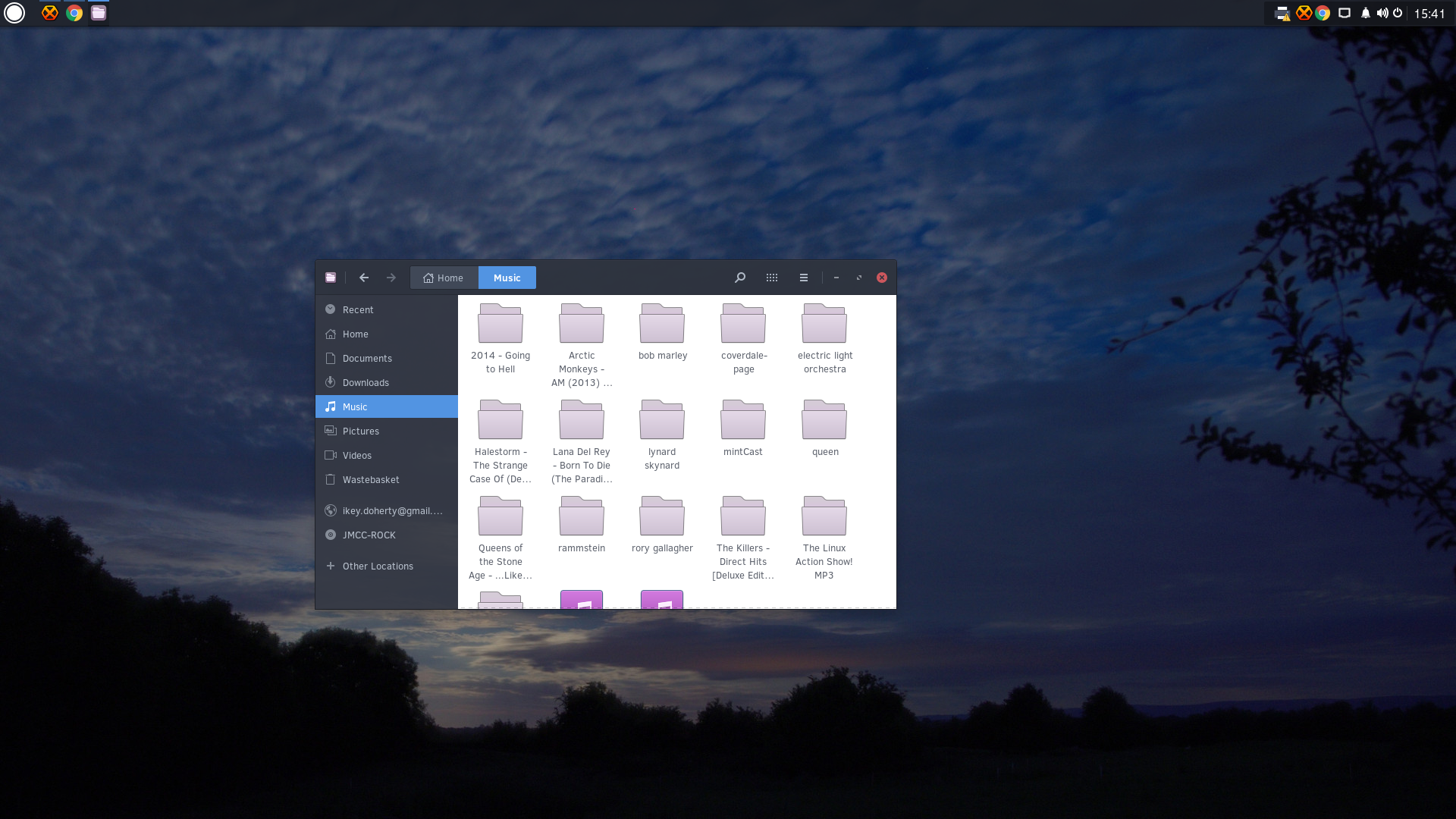Click the Chrome icon in system tray
Viewport: 1456px width, 819px height.
1323,13
